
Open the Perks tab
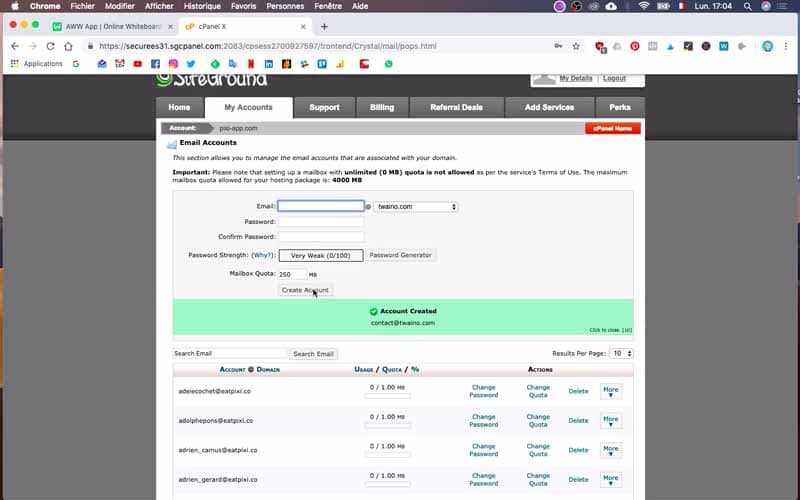pyautogui.click(x=619, y=107)
